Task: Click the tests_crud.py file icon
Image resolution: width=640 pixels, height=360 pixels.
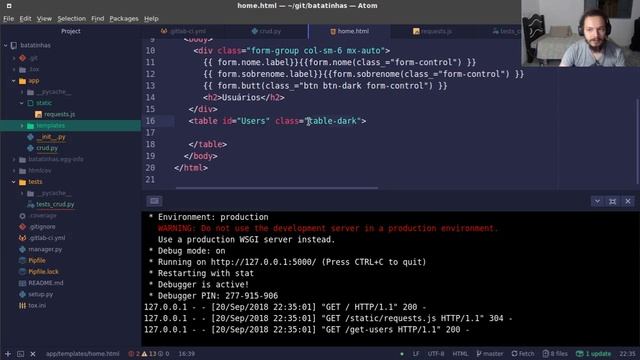Action: point(31,204)
